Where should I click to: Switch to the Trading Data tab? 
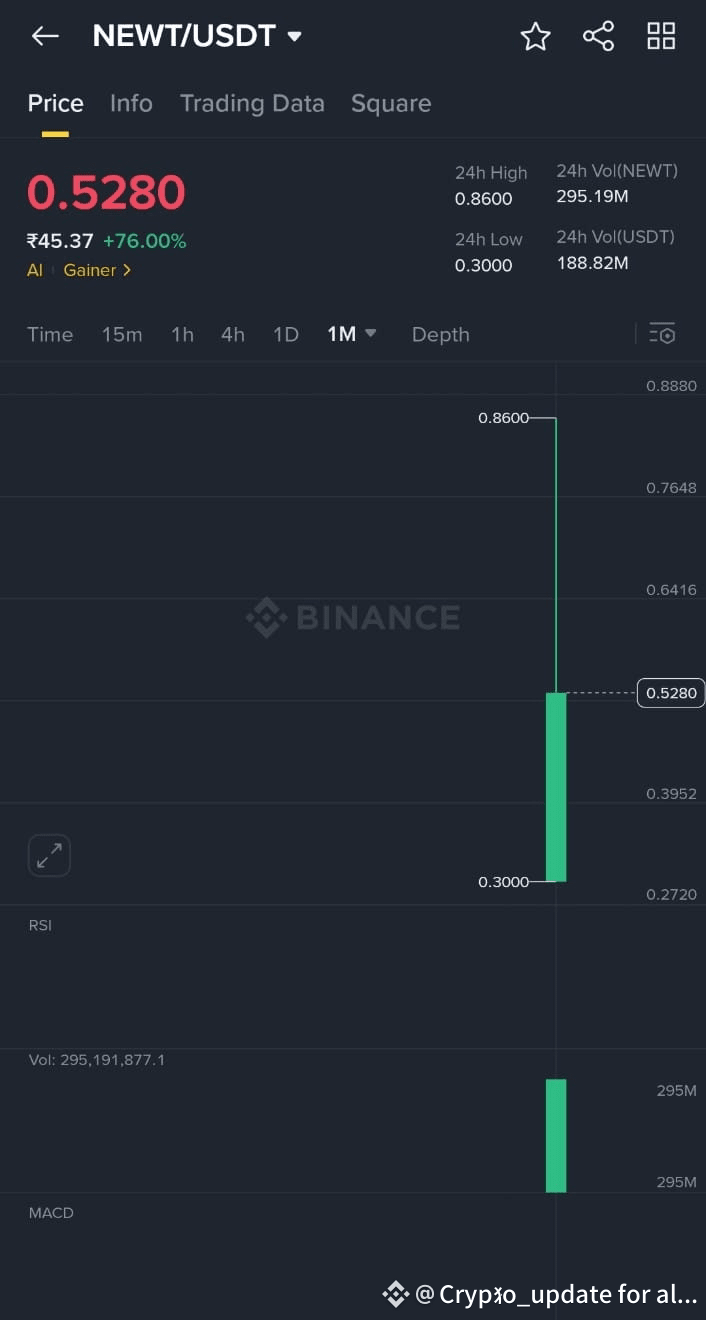click(252, 103)
